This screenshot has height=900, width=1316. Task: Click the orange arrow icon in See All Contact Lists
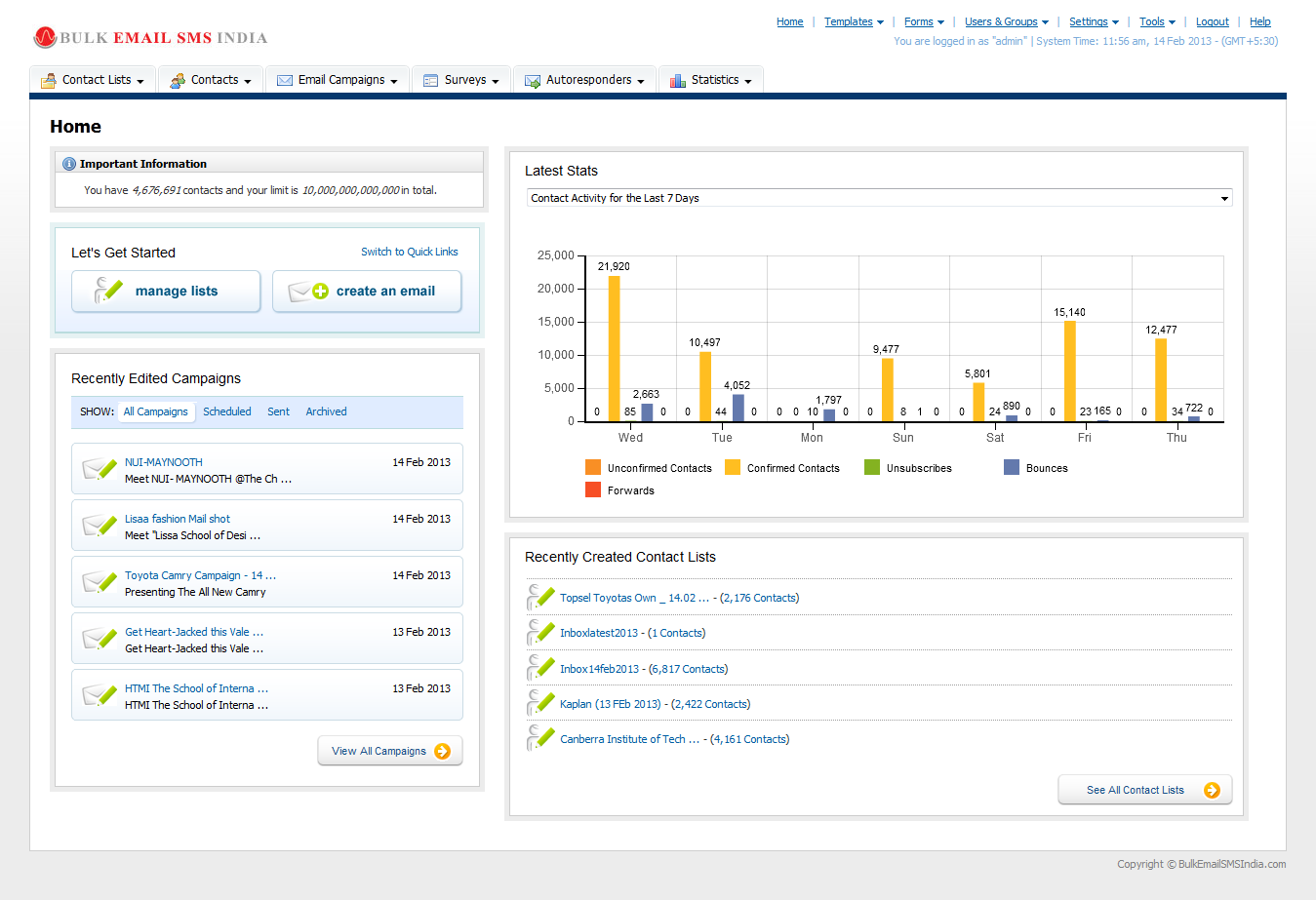coord(1212,790)
